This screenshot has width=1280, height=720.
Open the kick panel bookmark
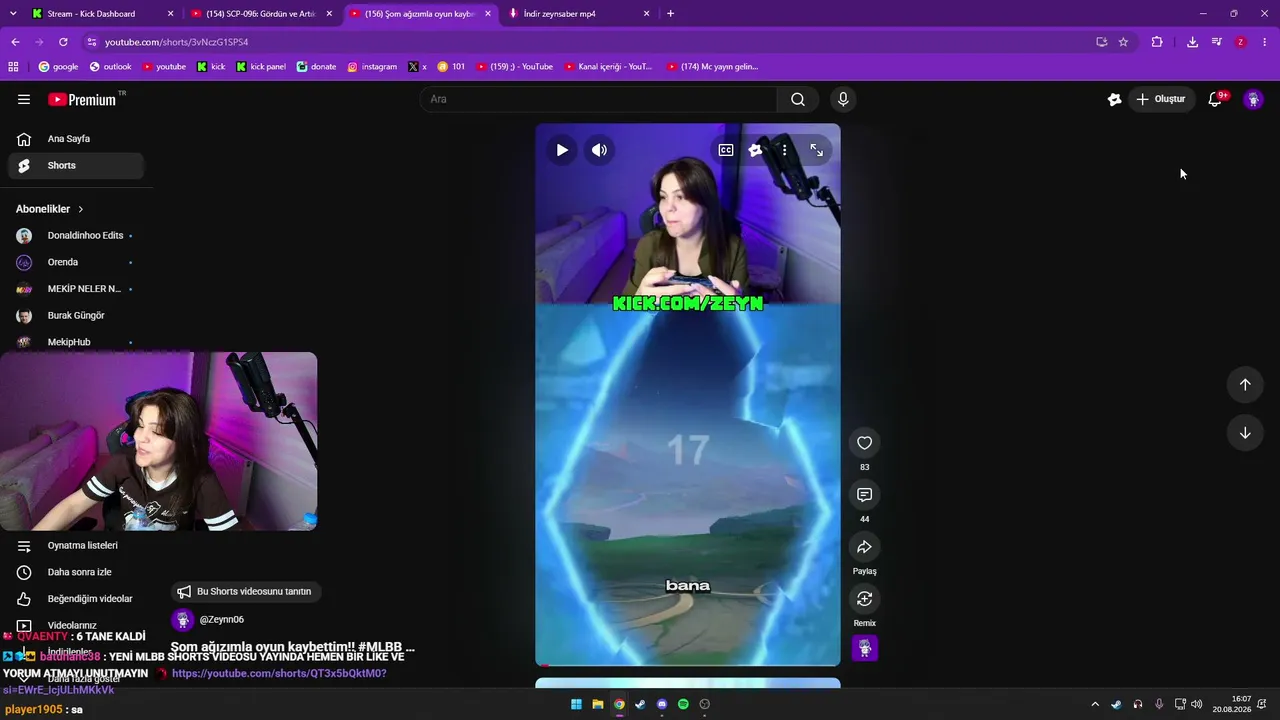(x=261, y=67)
